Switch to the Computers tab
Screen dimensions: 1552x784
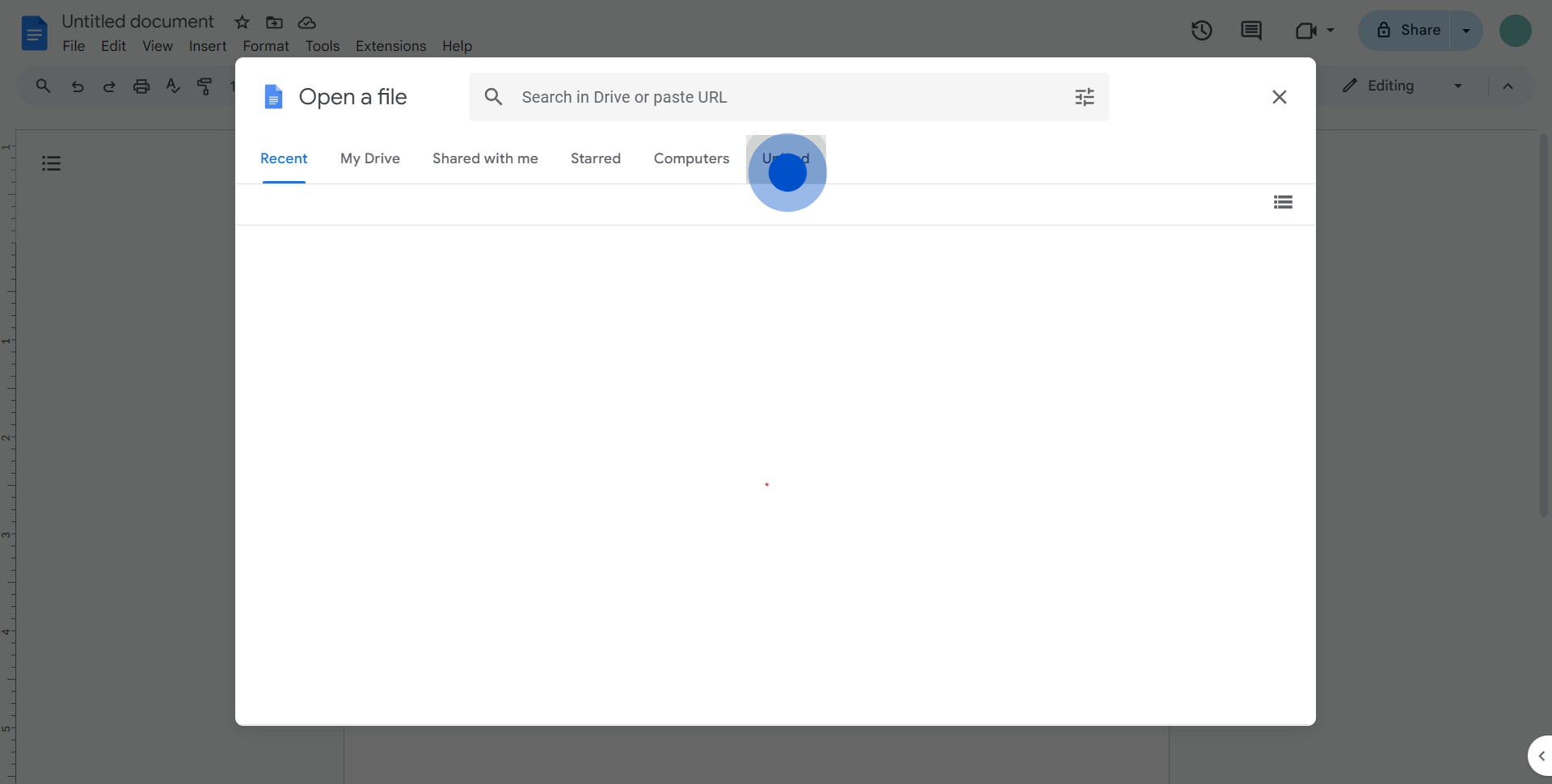coord(691,158)
